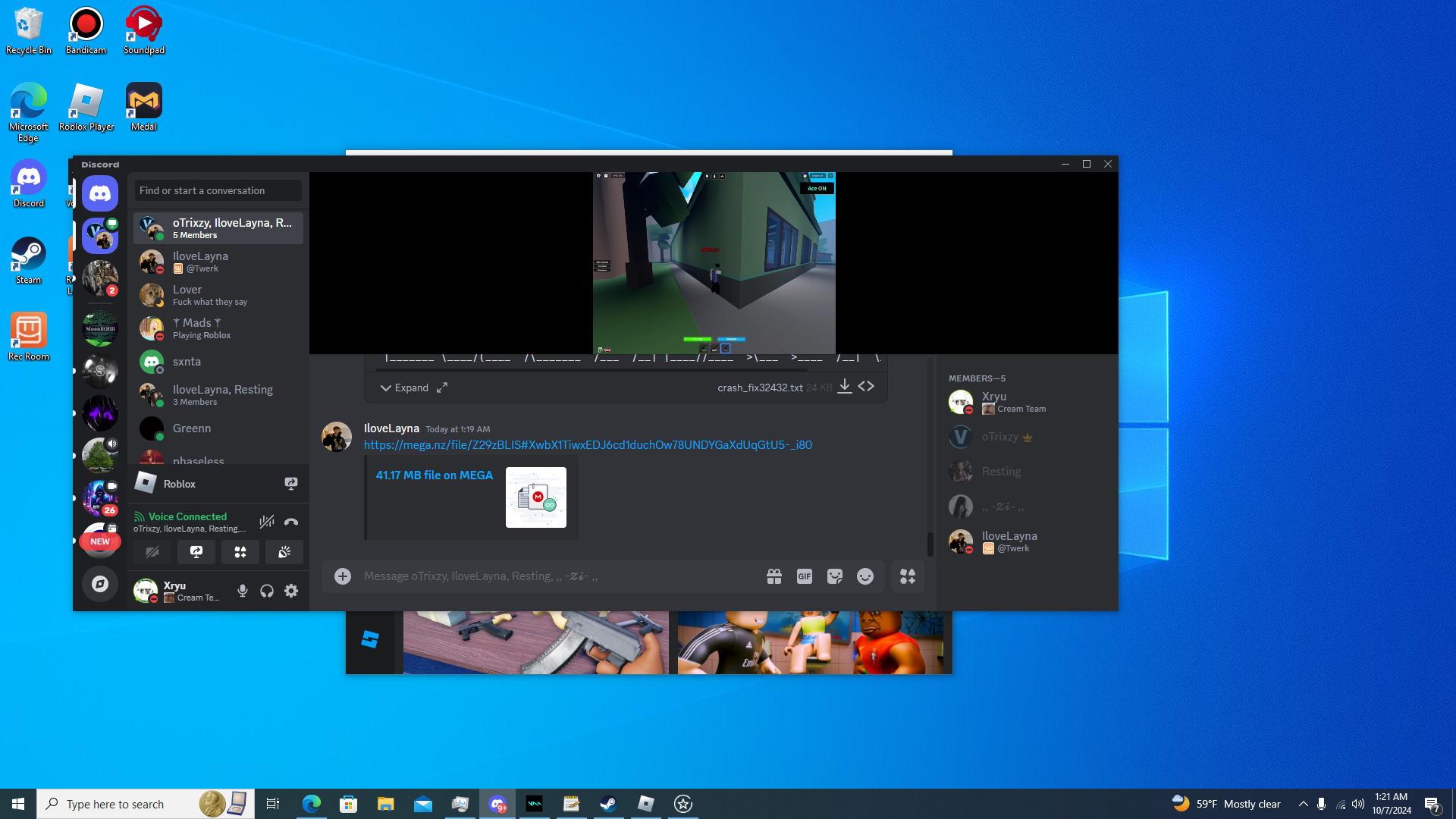The width and height of the screenshot is (1456, 819).
Task: Open the sticker picker
Action: 834,576
